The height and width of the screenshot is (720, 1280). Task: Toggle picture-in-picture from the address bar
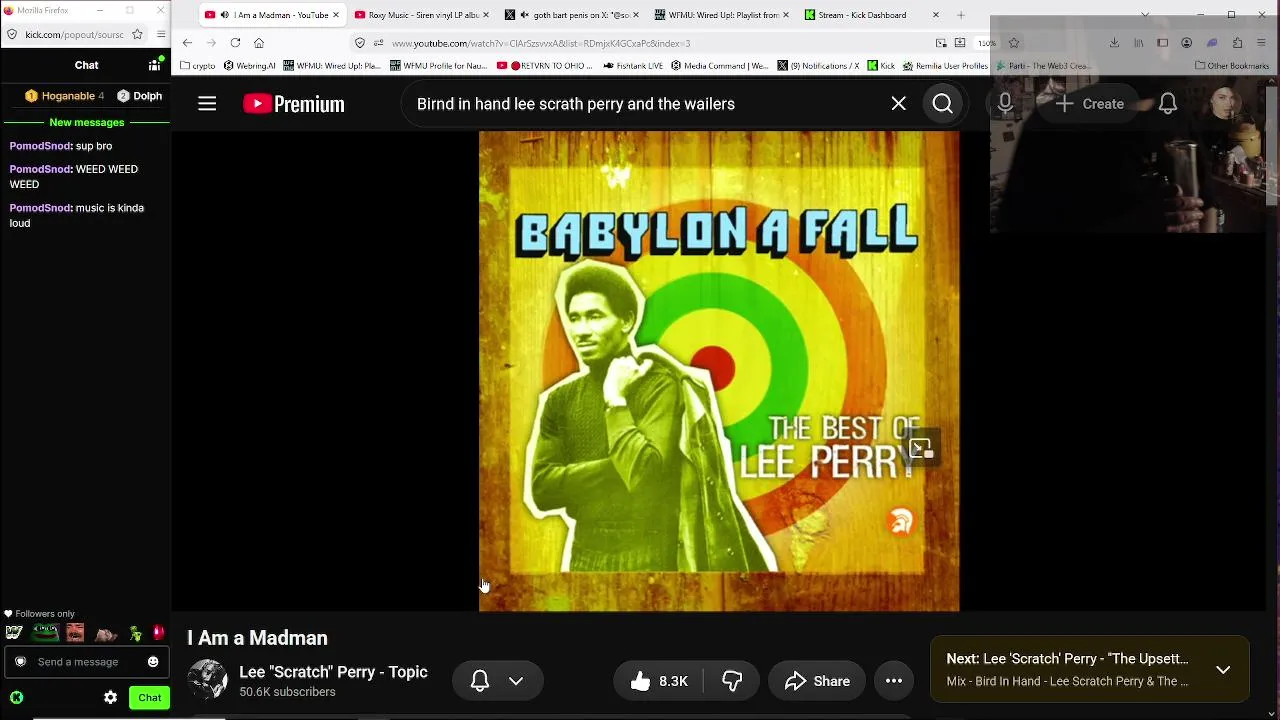point(941,43)
